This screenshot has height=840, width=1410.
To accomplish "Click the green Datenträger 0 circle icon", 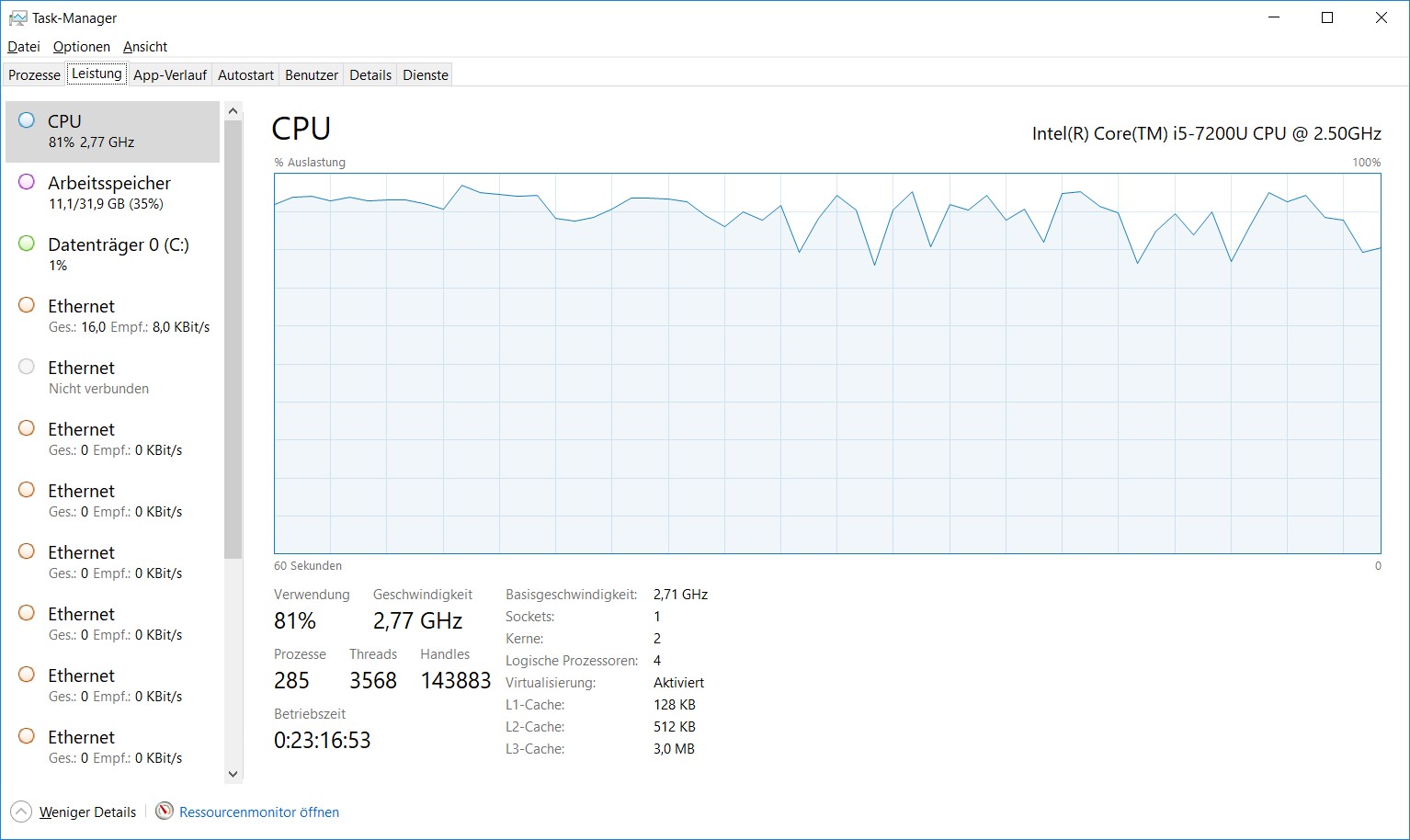I will pyautogui.click(x=27, y=244).
